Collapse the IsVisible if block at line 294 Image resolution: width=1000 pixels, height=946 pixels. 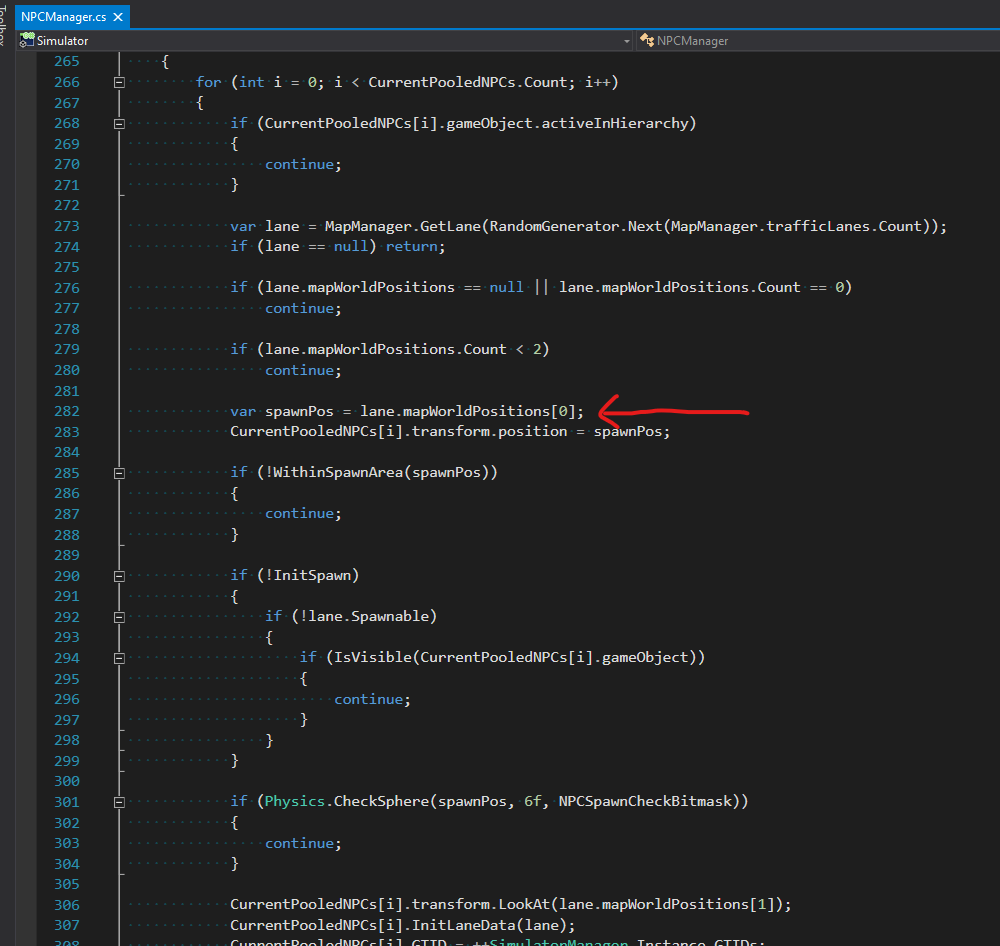(x=119, y=658)
